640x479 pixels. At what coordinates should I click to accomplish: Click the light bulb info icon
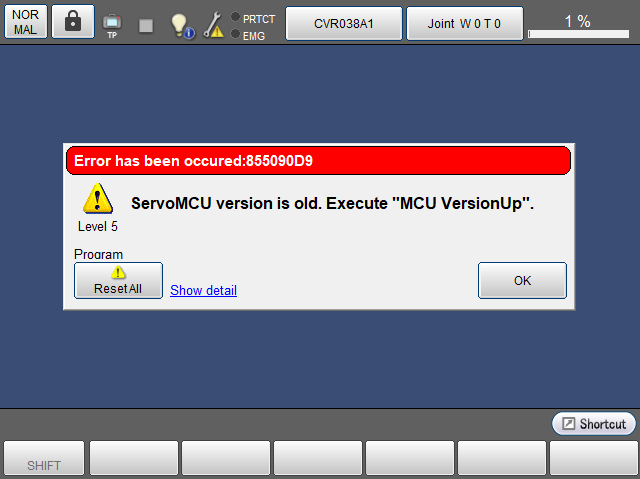point(182,26)
